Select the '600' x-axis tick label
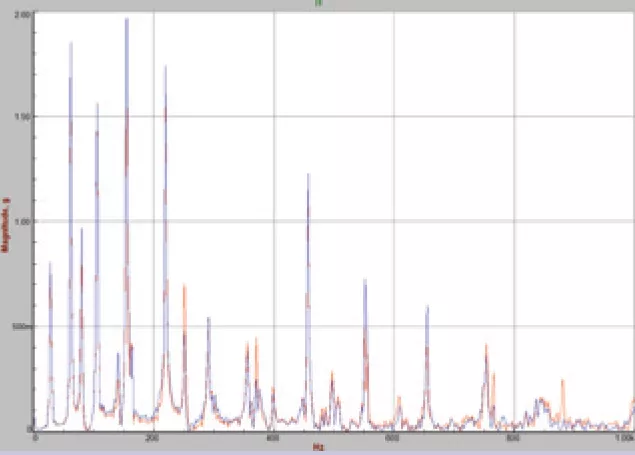The width and height of the screenshot is (635, 455). pyautogui.click(x=392, y=438)
